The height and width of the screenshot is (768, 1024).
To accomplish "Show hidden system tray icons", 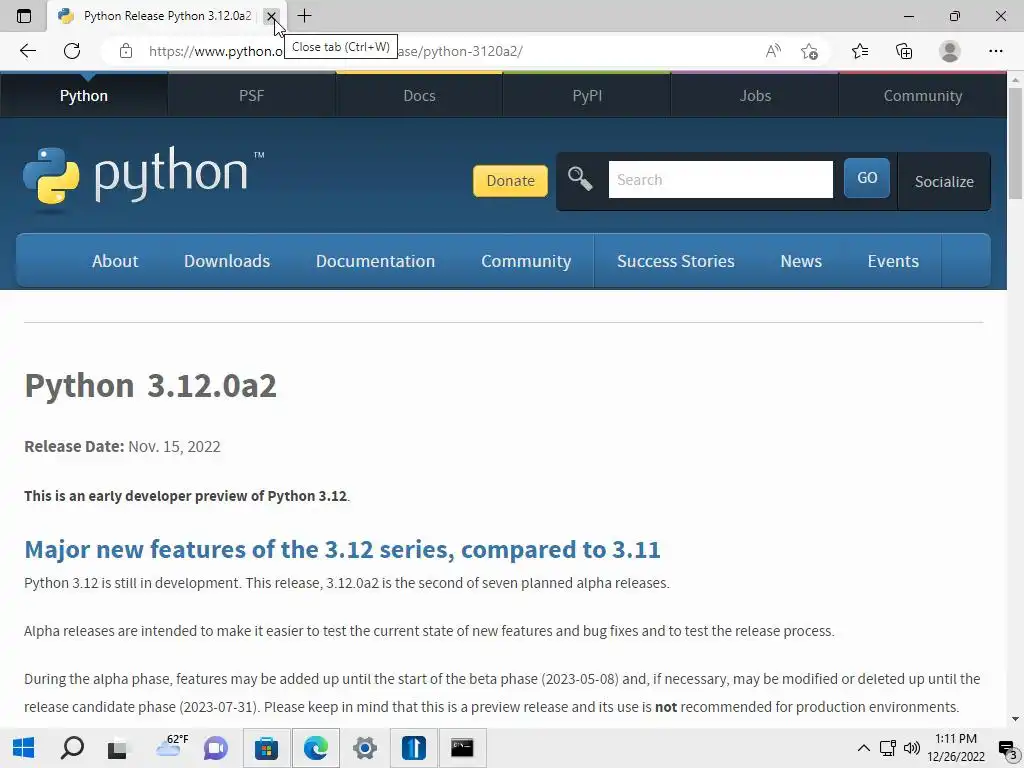I will coord(863,748).
